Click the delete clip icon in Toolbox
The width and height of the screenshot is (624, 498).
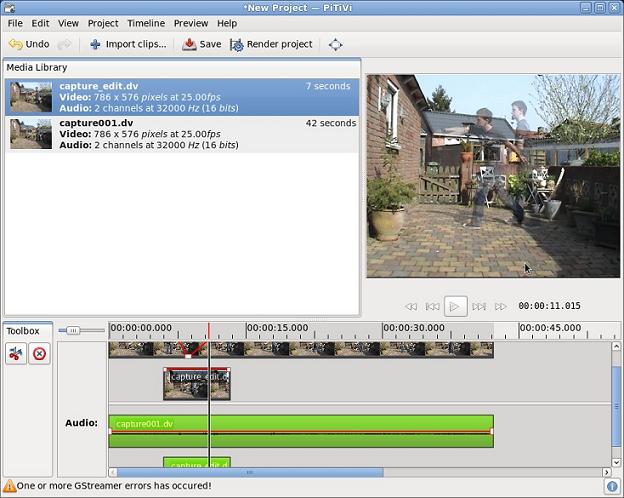tap(39, 353)
